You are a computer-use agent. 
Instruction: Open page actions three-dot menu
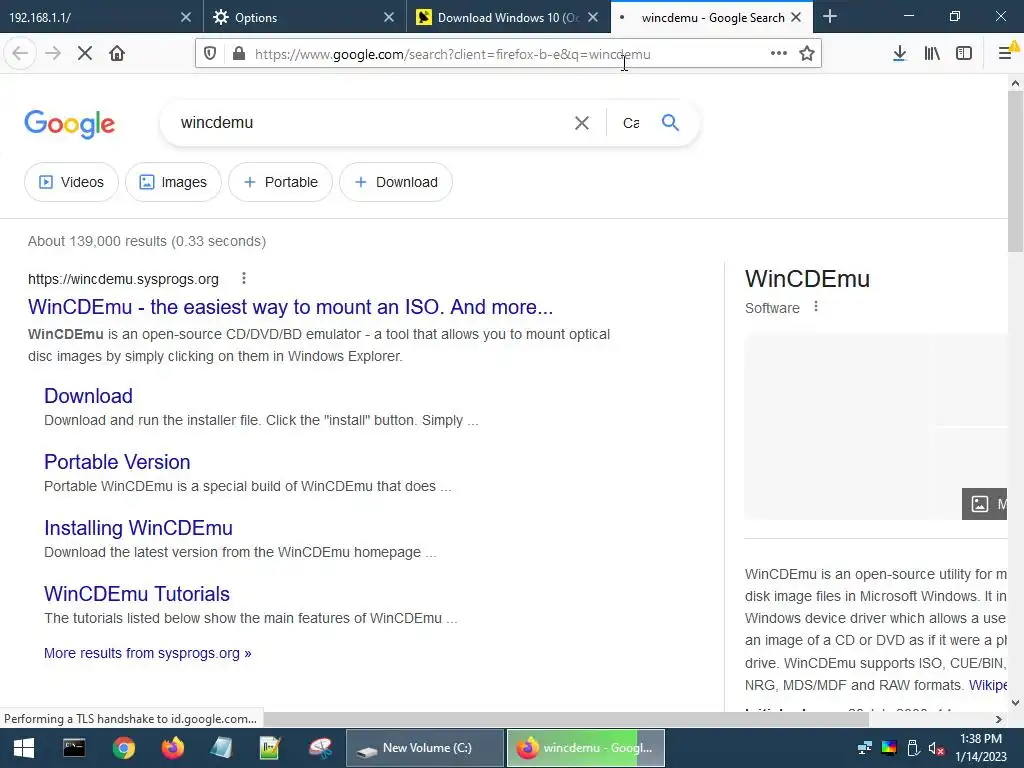(778, 54)
